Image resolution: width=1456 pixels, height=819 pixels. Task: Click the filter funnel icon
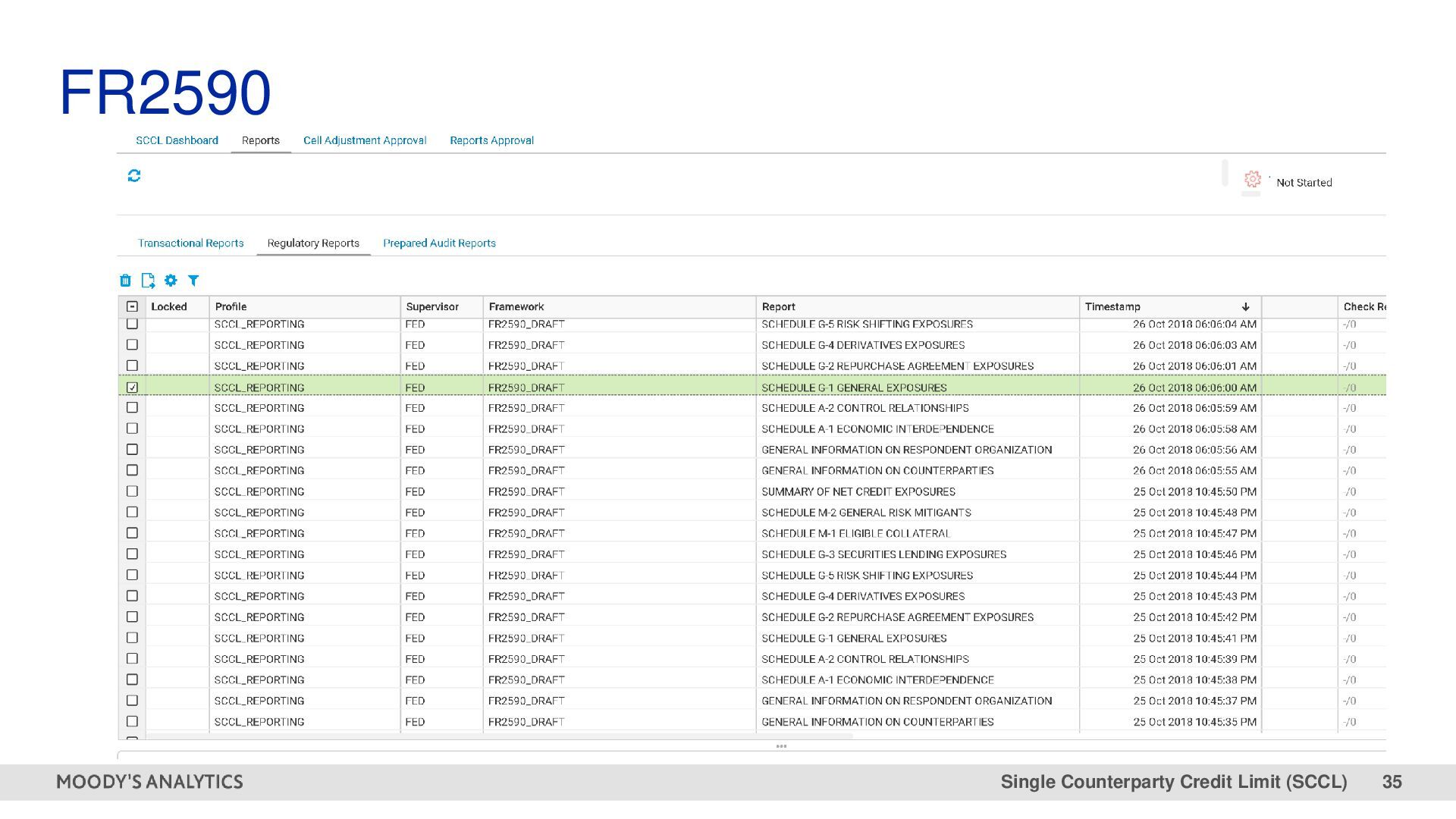coord(193,281)
